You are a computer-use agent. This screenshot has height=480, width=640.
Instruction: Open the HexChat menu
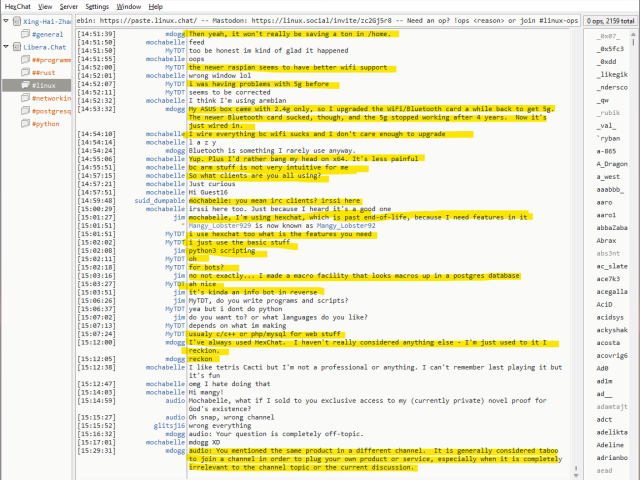pyautogui.click(x=17, y=6)
